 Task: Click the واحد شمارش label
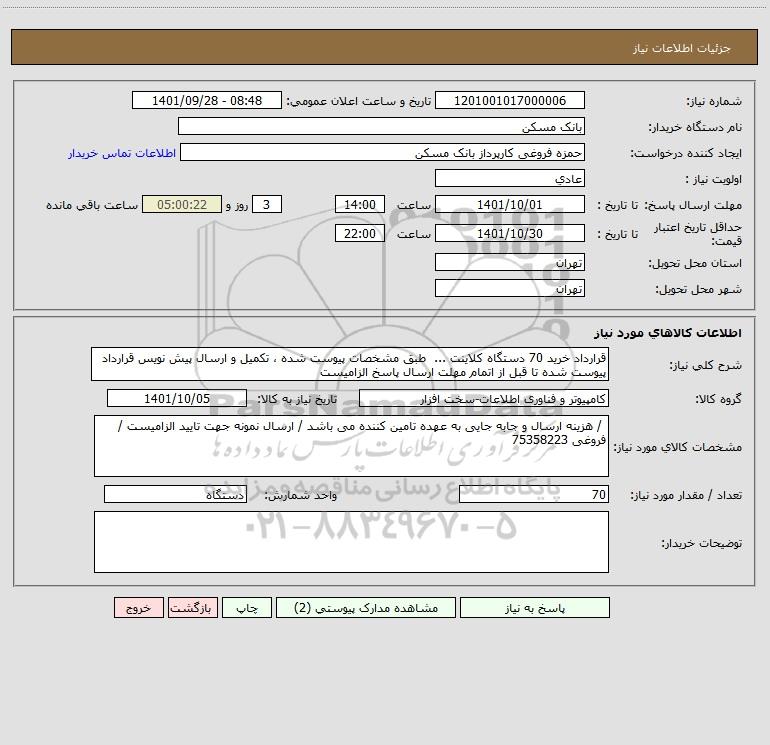(301, 496)
